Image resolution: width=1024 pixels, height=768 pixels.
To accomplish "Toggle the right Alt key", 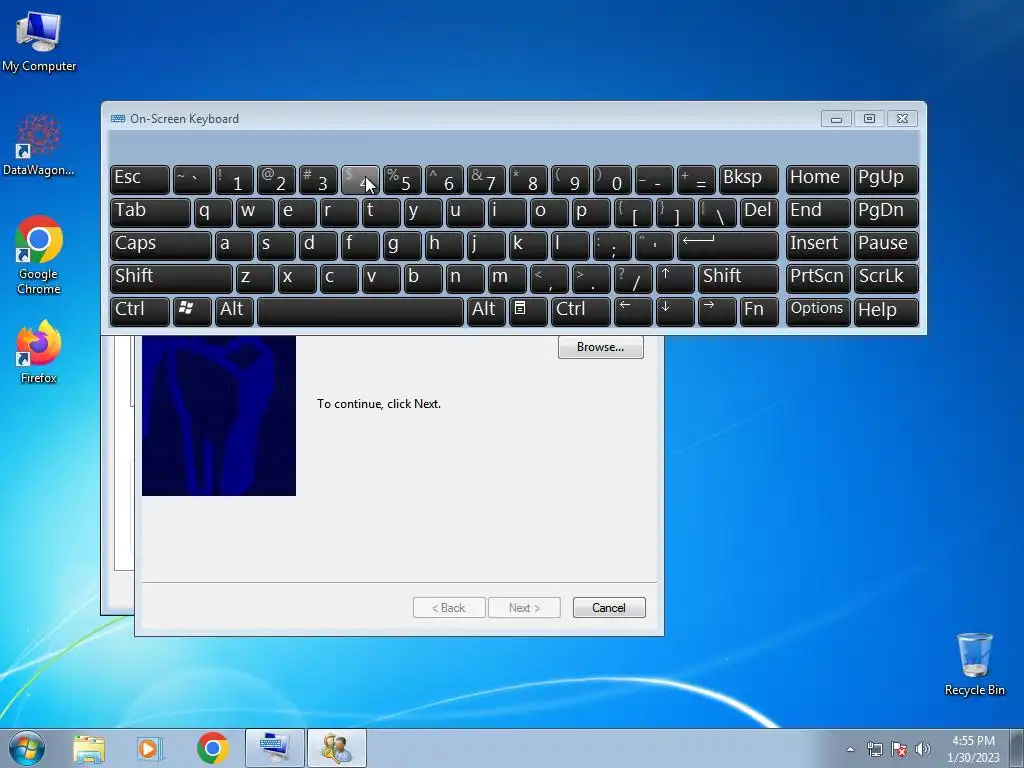I will (486, 311).
